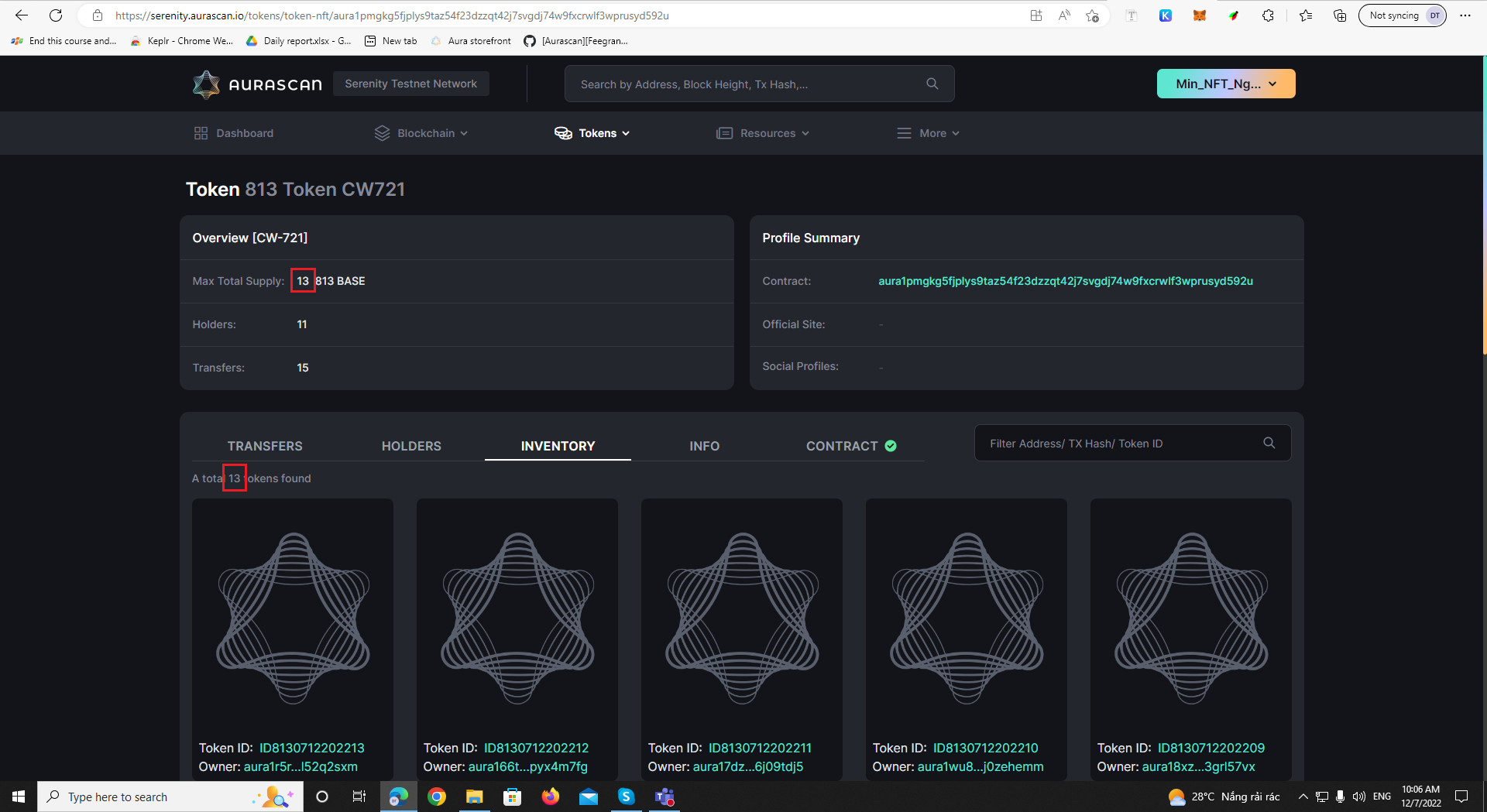Click the verified checkmark on CONTRACT tab
The width and height of the screenshot is (1487, 812).
890,446
